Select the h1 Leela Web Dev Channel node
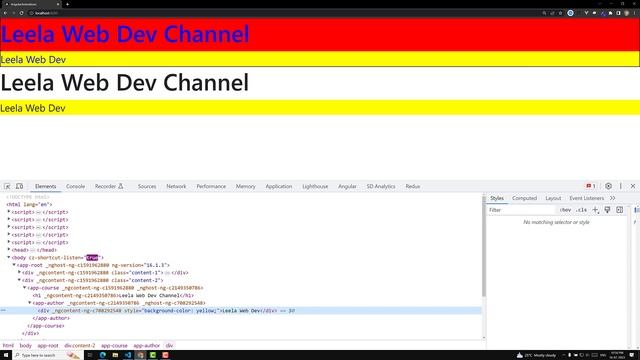Image resolution: width=640 pixels, height=360 pixels. point(113,295)
